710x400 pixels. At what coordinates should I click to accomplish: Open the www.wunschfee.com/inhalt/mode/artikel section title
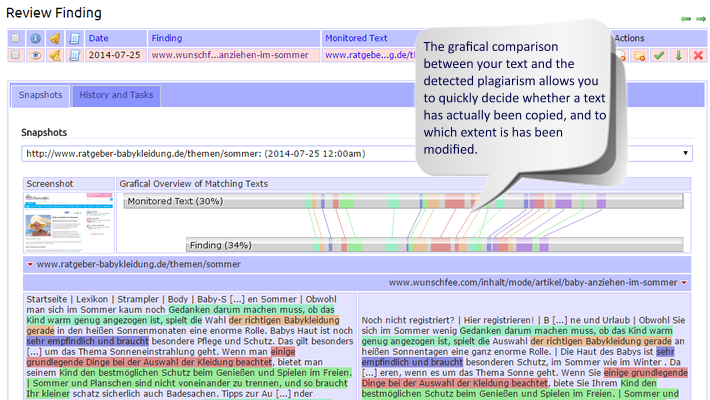tap(533, 283)
